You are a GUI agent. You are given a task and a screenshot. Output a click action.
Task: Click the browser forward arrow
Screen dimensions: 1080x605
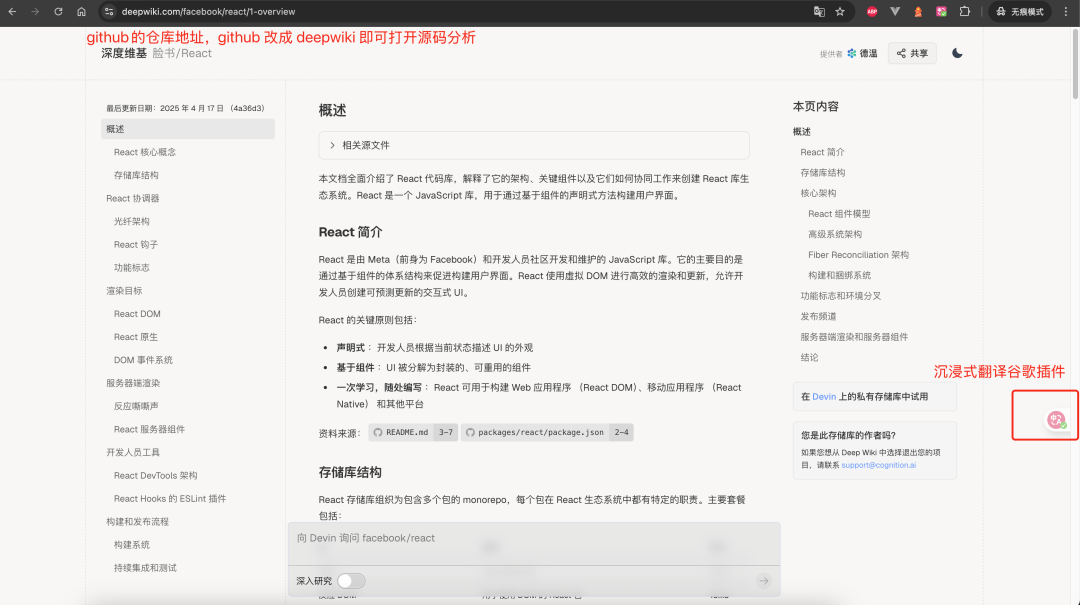pyautogui.click(x=35, y=12)
